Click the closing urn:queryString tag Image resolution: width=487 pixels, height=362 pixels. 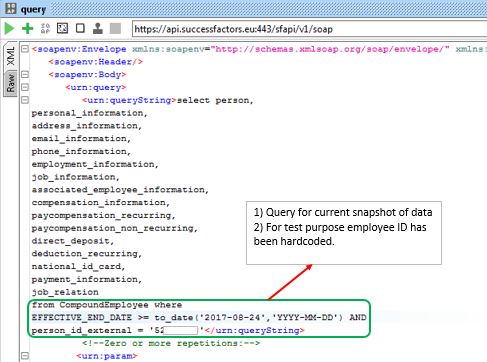pyautogui.click(x=254, y=331)
